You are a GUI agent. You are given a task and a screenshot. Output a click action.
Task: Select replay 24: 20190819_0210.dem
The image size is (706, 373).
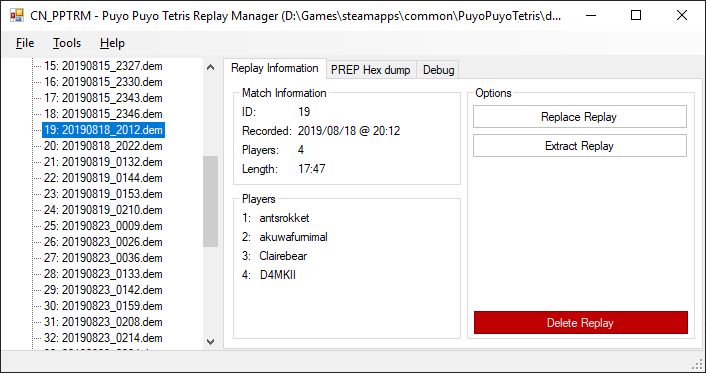103,210
